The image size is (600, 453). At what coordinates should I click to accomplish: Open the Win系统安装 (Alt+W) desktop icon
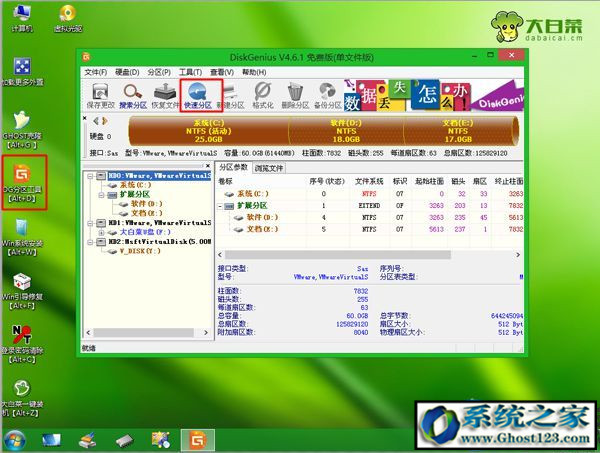point(22,237)
